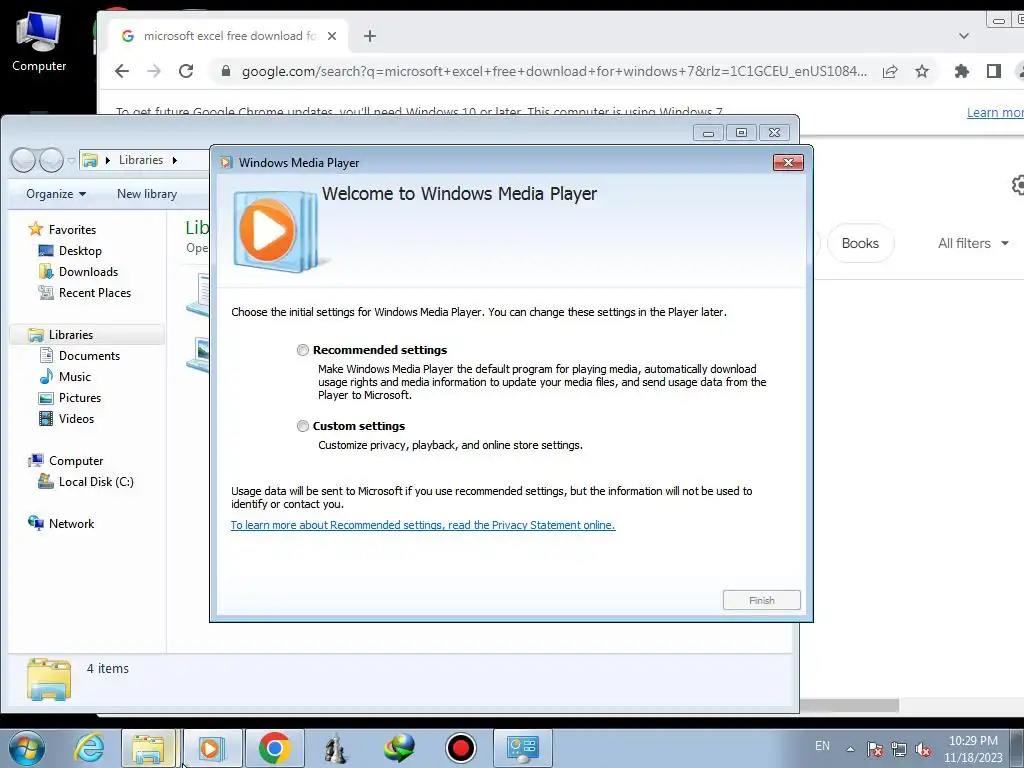Click Google Chrome taskbar icon
This screenshot has height=768, width=1024.
tap(274, 748)
